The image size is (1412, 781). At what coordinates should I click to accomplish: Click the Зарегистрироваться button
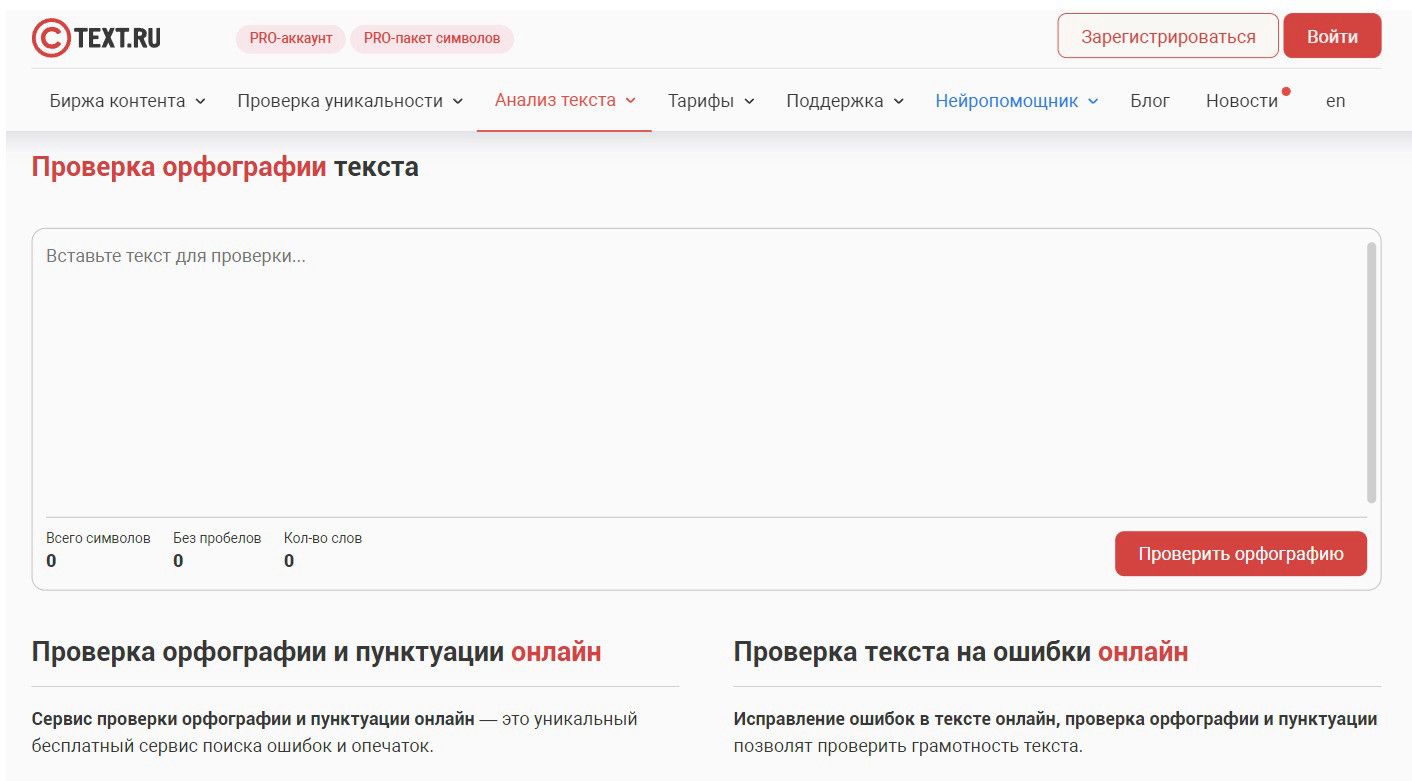click(x=1168, y=36)
